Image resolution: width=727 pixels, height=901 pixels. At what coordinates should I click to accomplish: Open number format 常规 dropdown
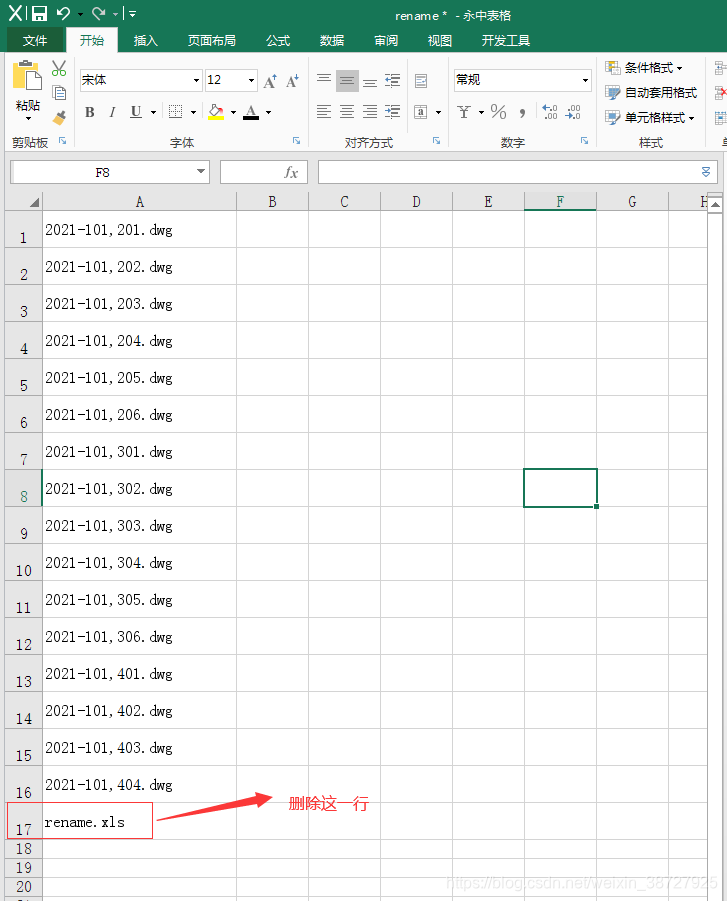[586, 80]
